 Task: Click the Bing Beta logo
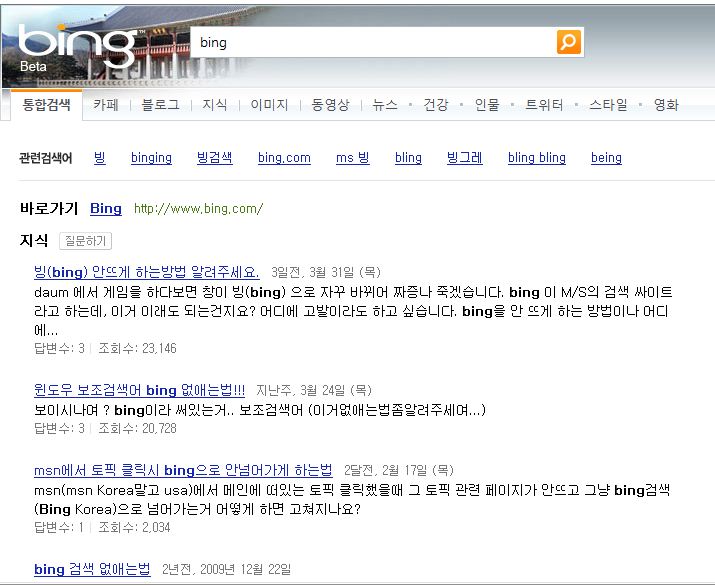[78, 47]
